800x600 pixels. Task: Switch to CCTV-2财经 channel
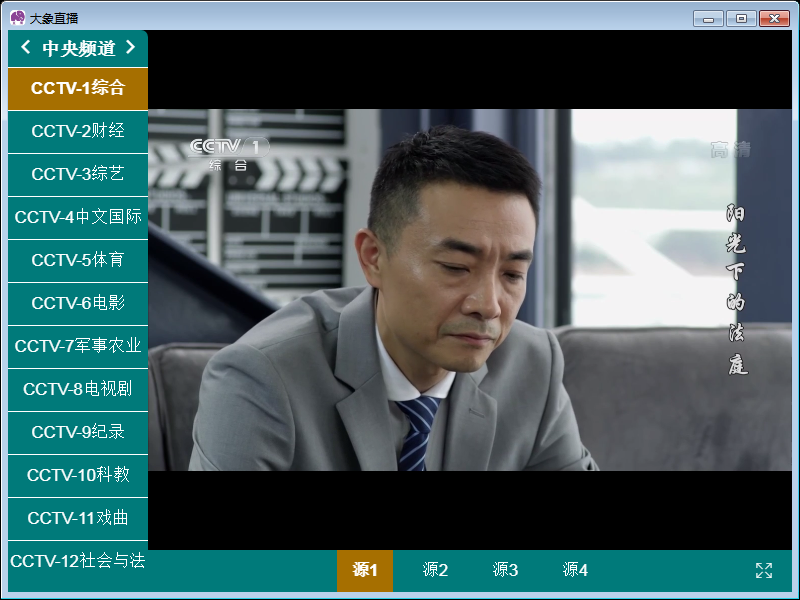[x=78, y=131]
